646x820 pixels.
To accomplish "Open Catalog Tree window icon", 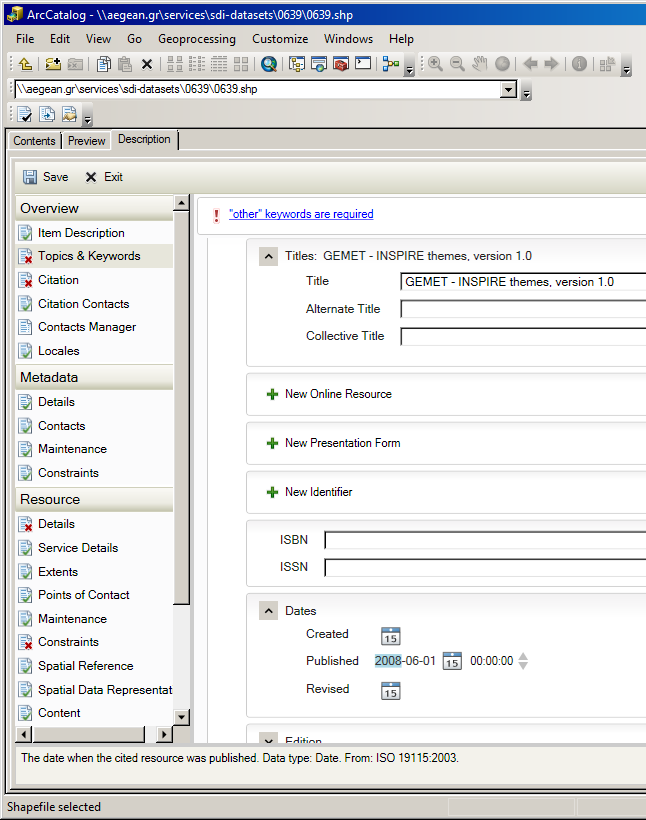I will coord(297,64).
